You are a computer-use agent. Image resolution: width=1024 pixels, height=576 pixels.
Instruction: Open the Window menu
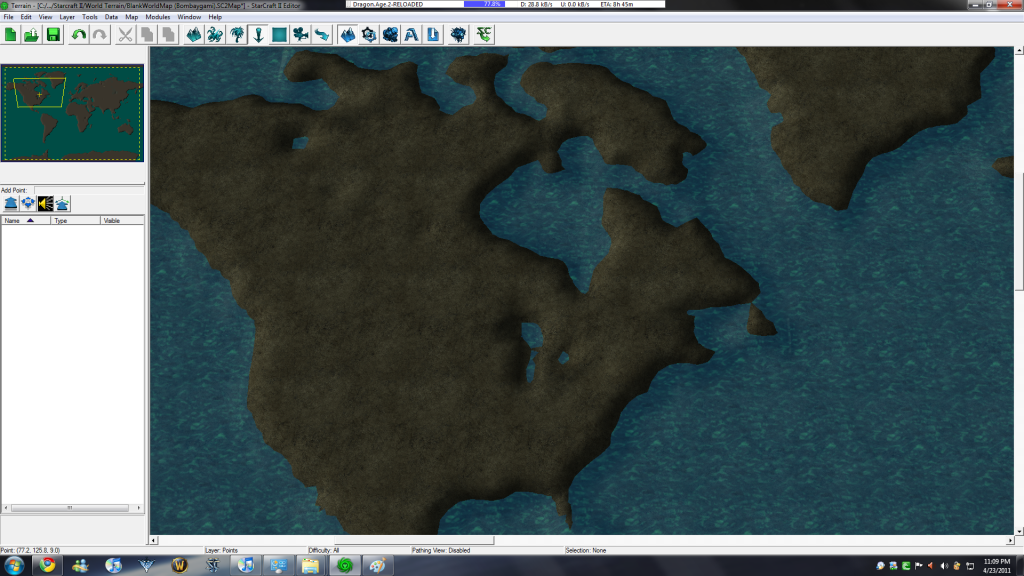tap(189, 17)
